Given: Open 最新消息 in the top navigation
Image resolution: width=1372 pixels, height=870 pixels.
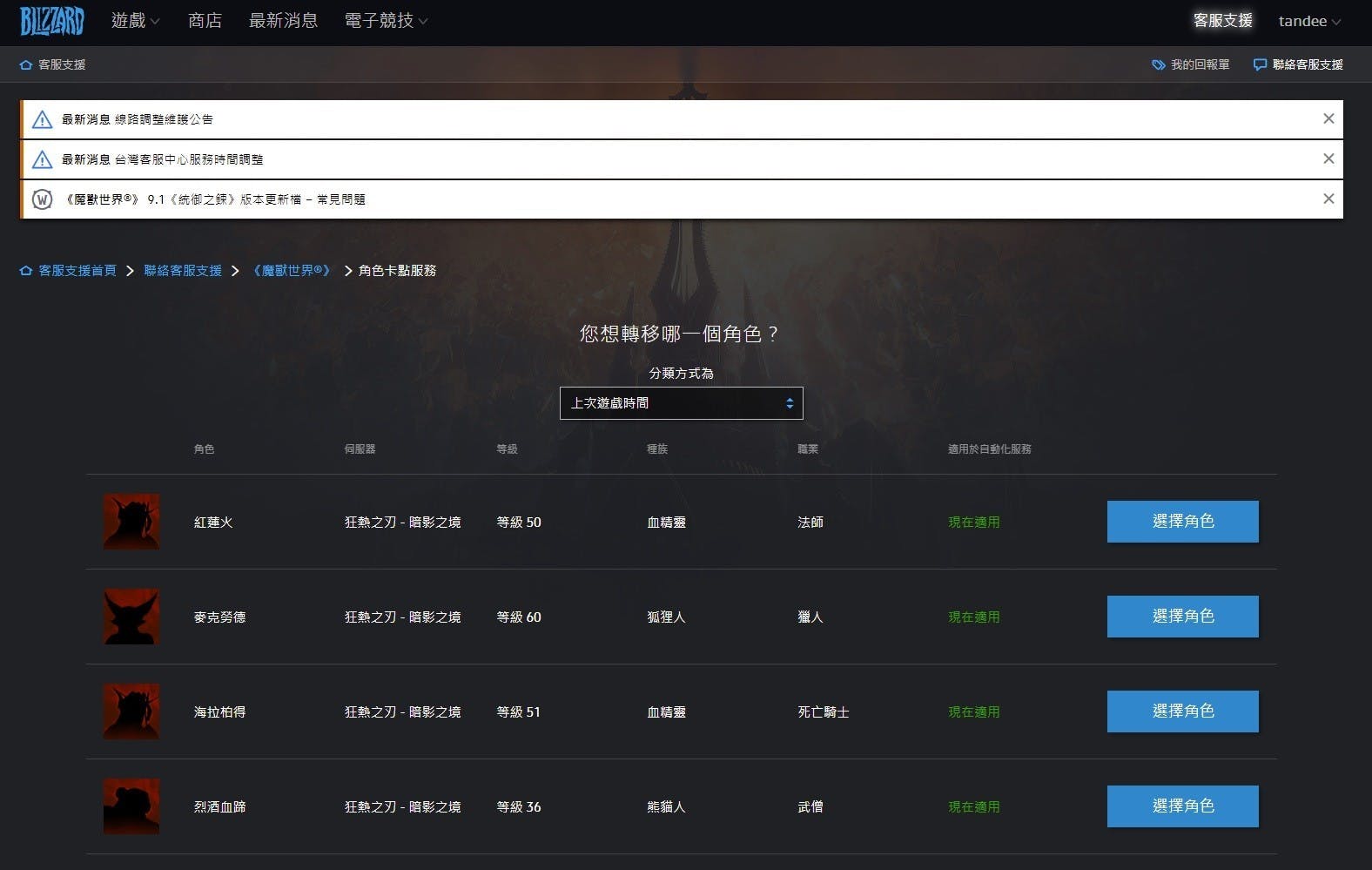Looking at the screenshot, I should point(283,21).
